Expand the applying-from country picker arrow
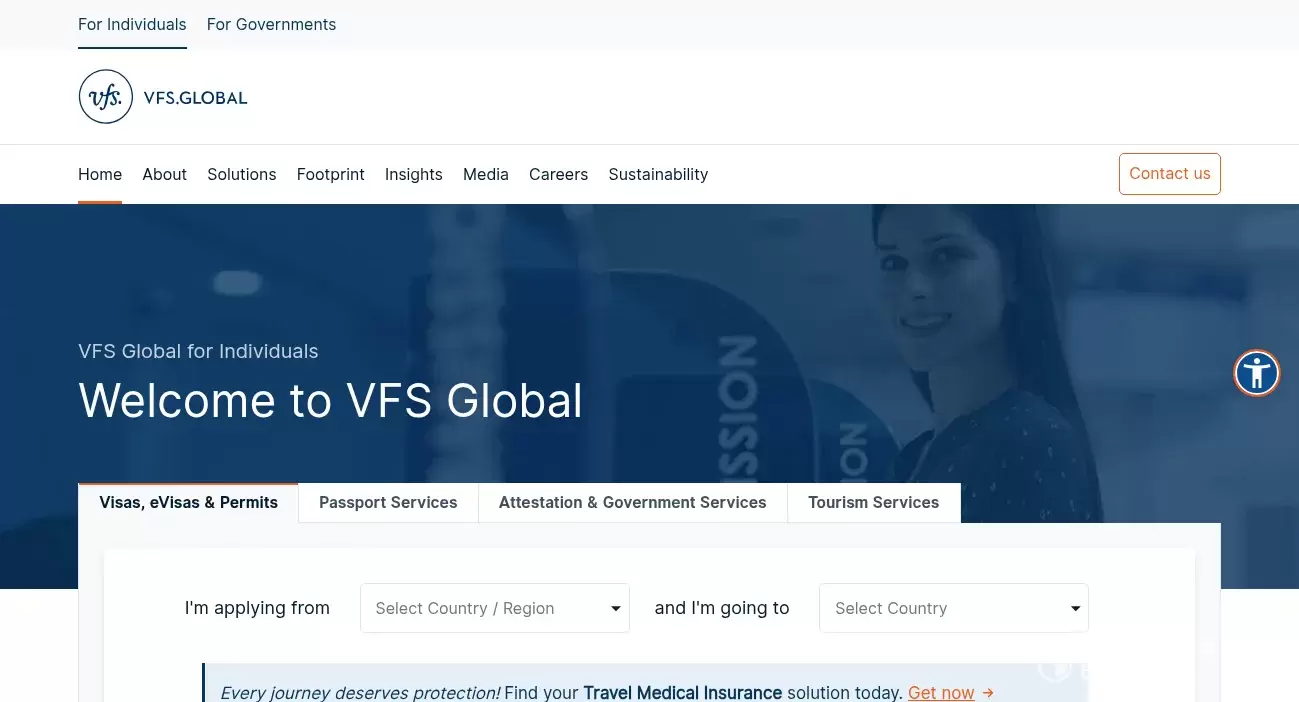 615,608
